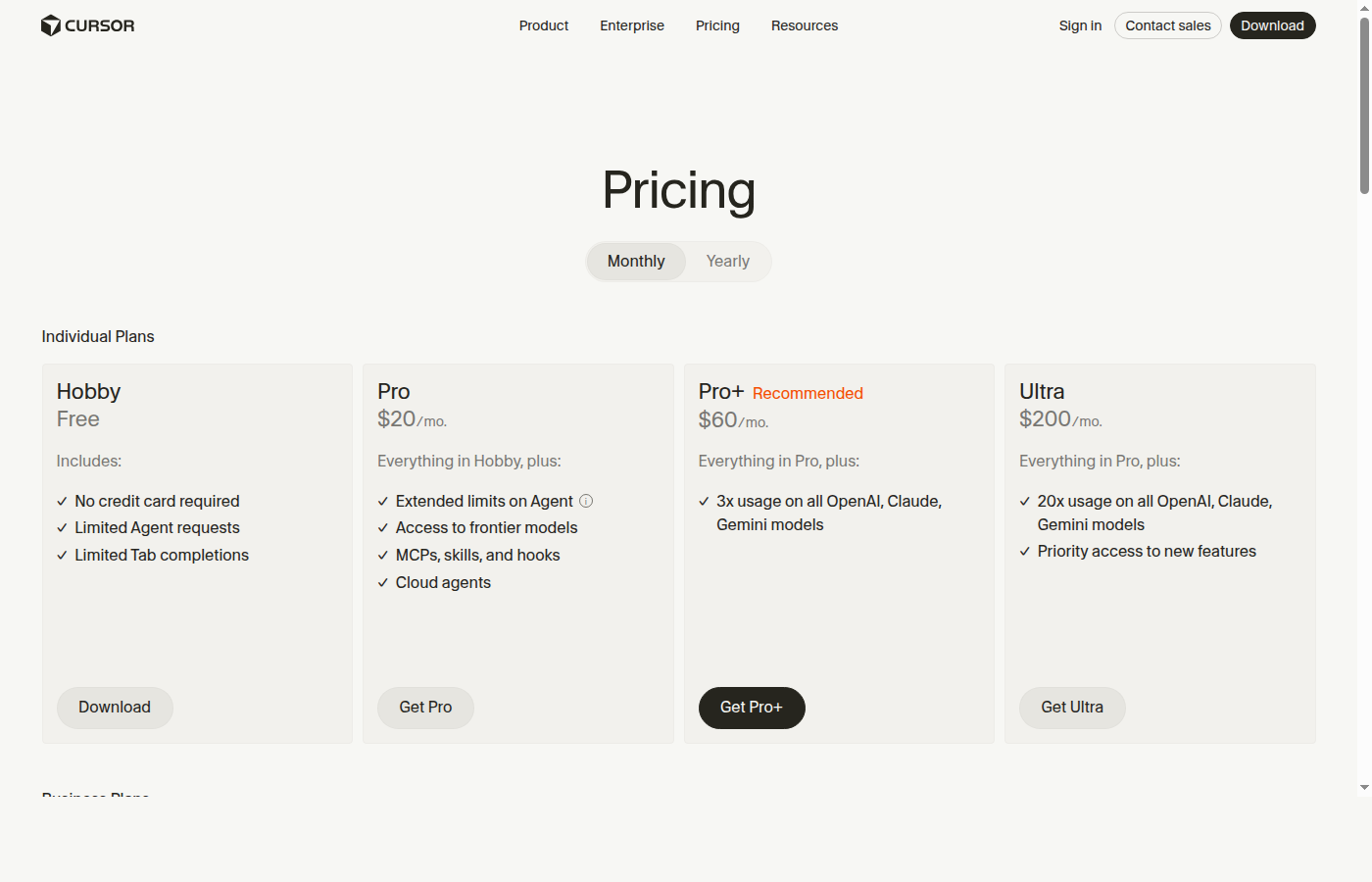Click the scrollbar down arrow
The height and width of the screenshot is (882, 1372).
pyautogui.click(x=1364, y=789)
